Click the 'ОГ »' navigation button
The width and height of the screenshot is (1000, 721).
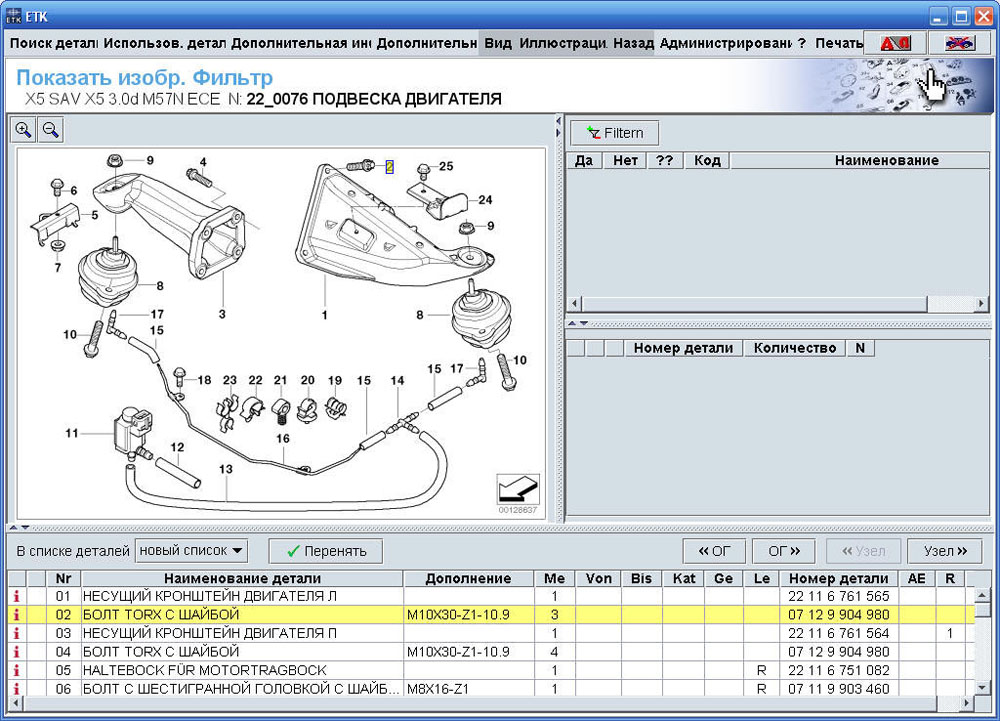785,551
